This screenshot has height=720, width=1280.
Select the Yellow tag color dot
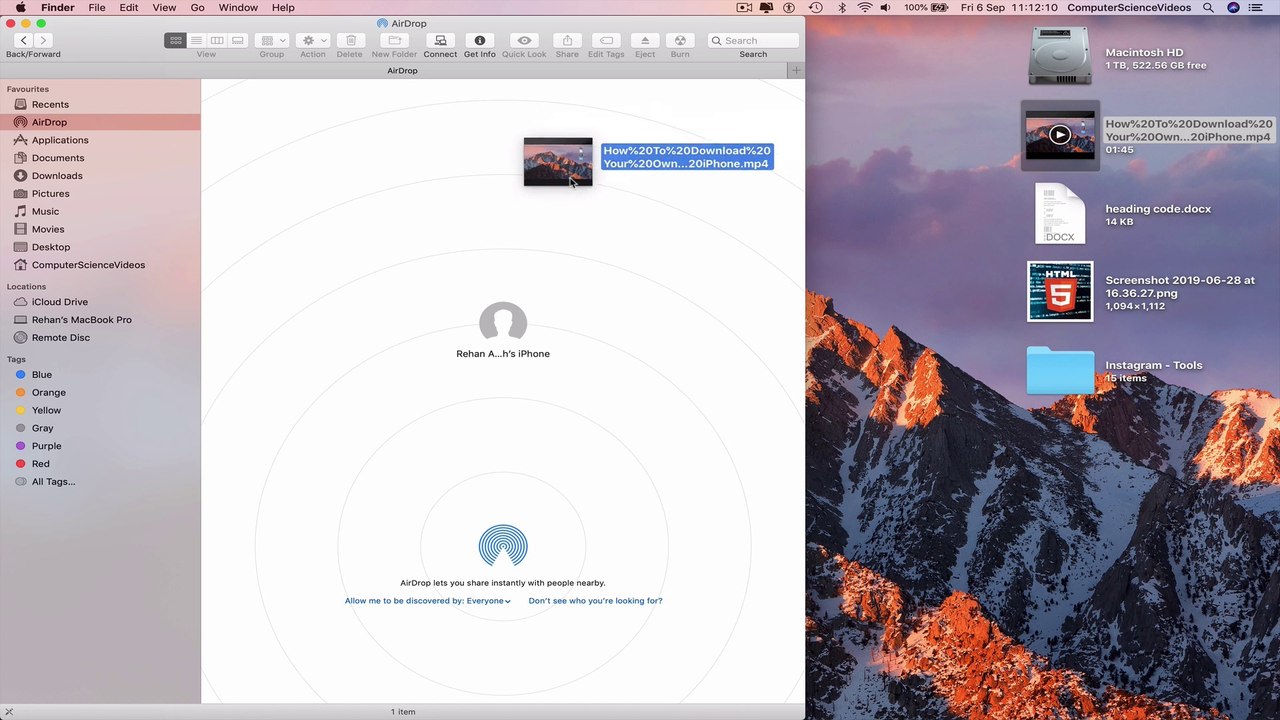pos(21,410)
